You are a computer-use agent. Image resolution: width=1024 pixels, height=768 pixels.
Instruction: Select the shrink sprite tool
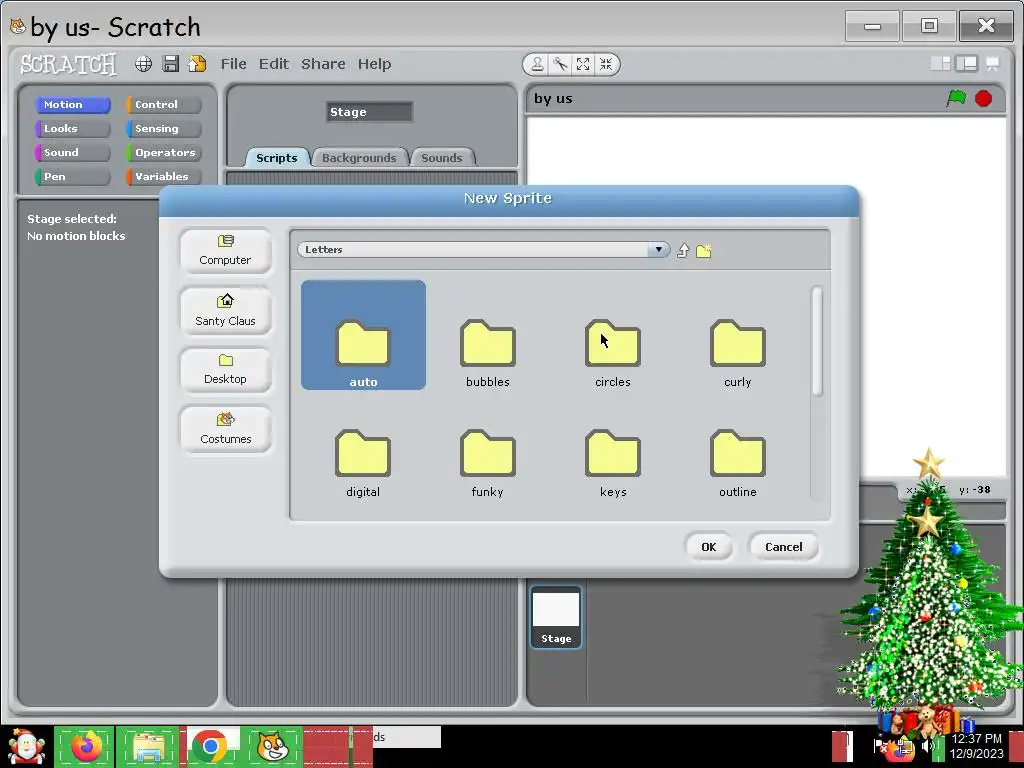(x=606, y=64)
